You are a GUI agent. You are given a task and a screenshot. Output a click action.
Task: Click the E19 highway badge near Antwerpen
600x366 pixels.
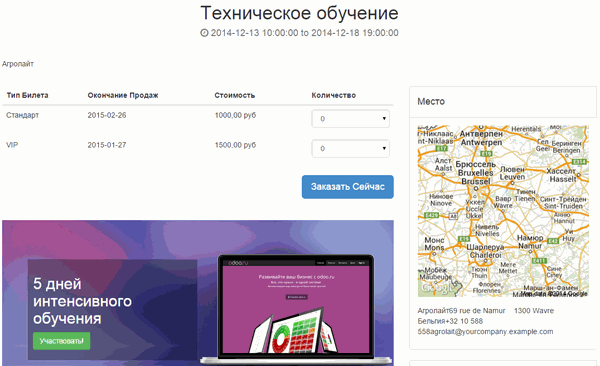tap(486, 154)
